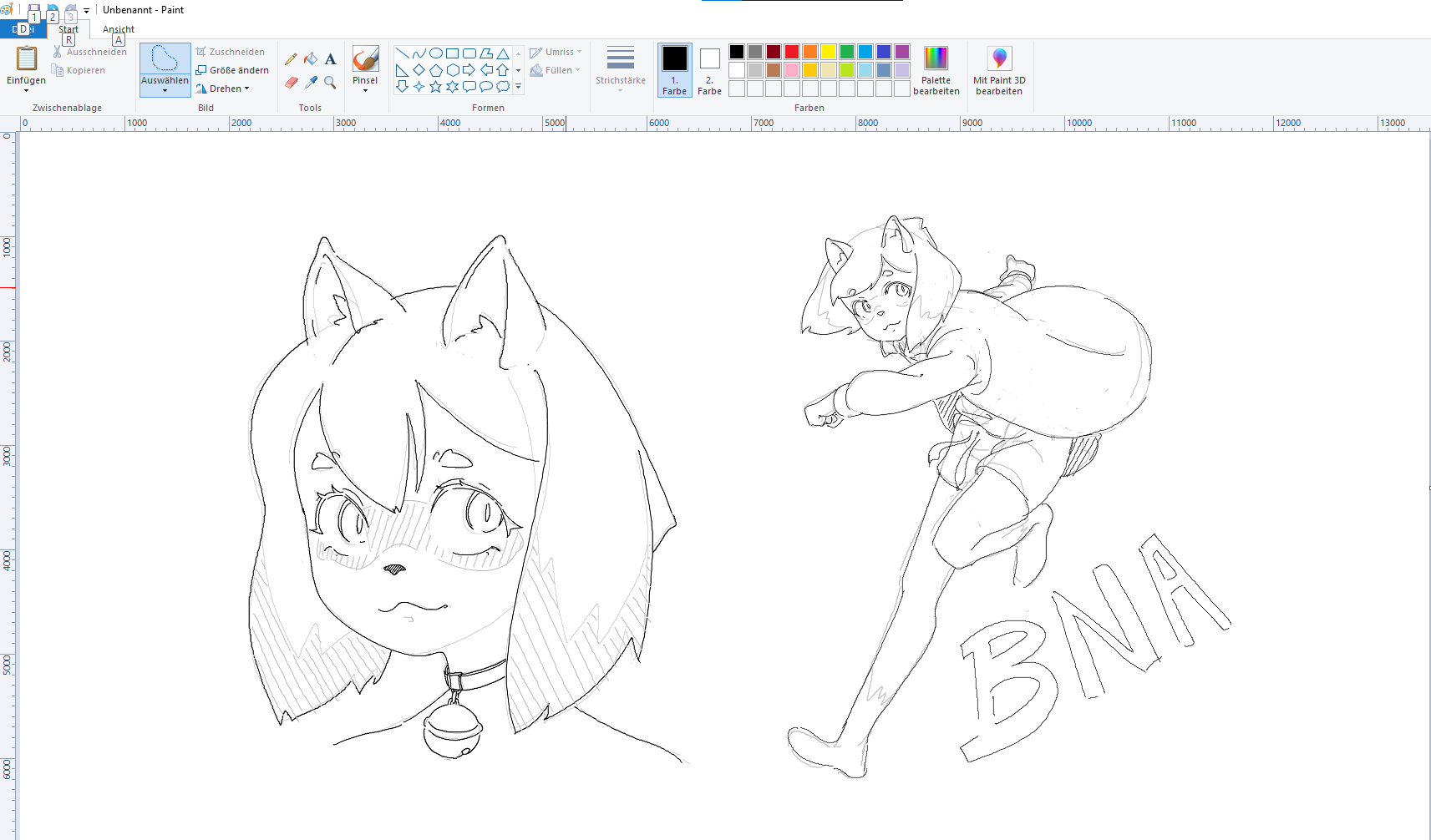Screen dimensions: 1431x840
Task: Pick the Rectangle shape
Action: [452, 53]
